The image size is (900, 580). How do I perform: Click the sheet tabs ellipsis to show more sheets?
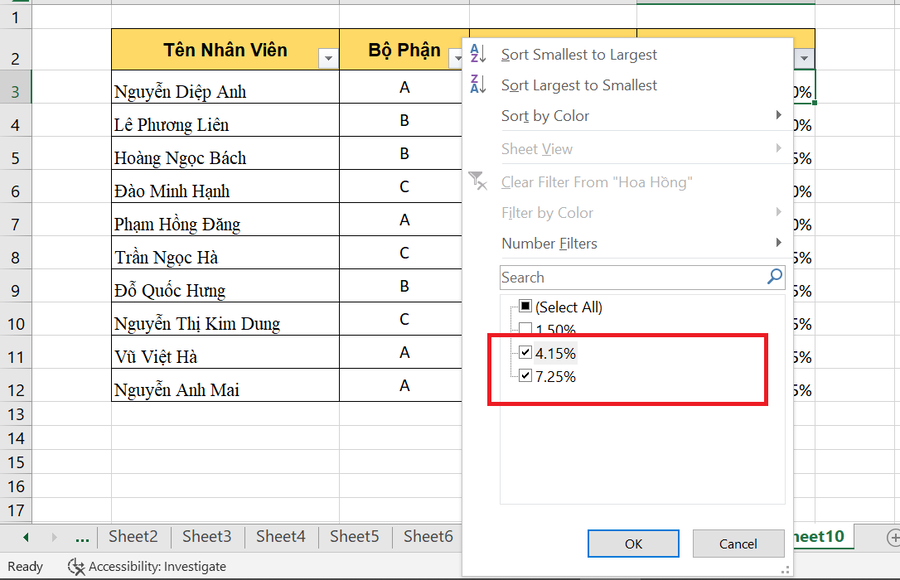pos(82,538)
